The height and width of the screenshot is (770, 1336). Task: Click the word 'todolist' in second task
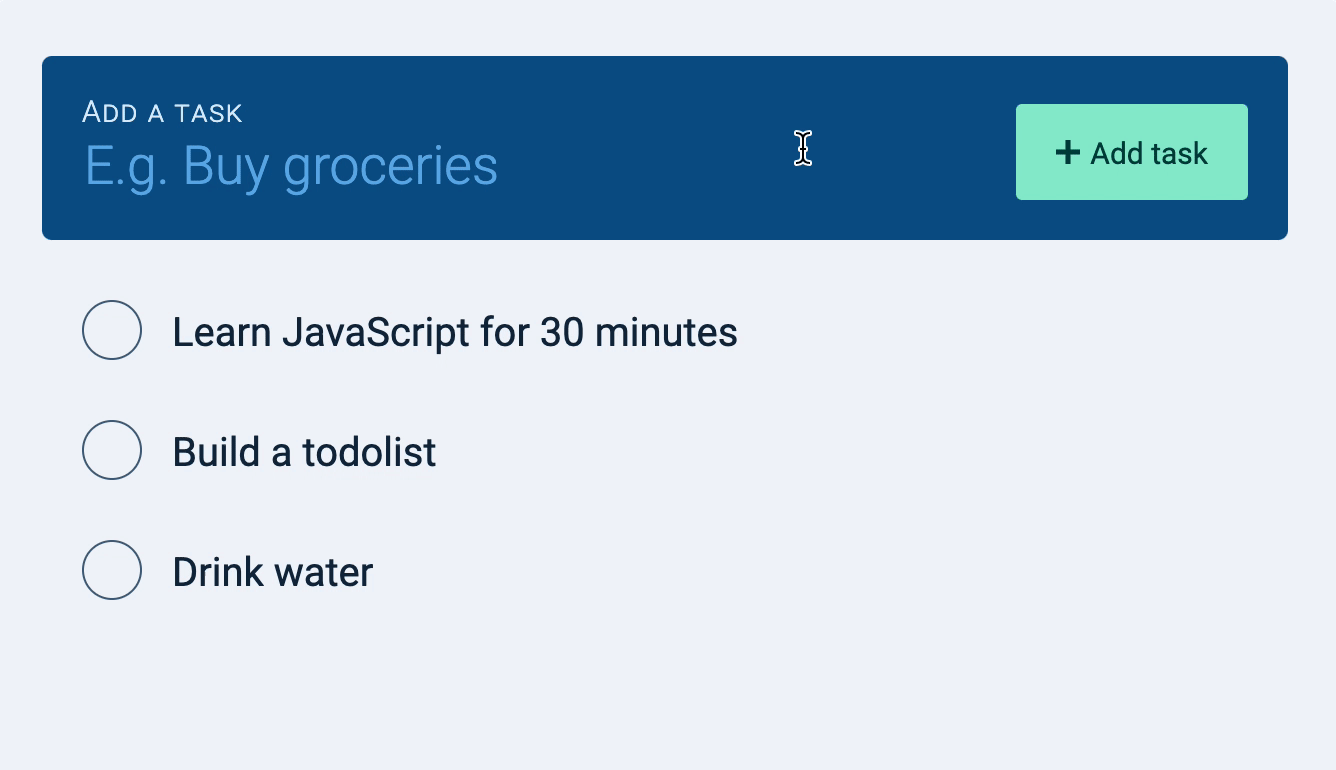point(369,452)
